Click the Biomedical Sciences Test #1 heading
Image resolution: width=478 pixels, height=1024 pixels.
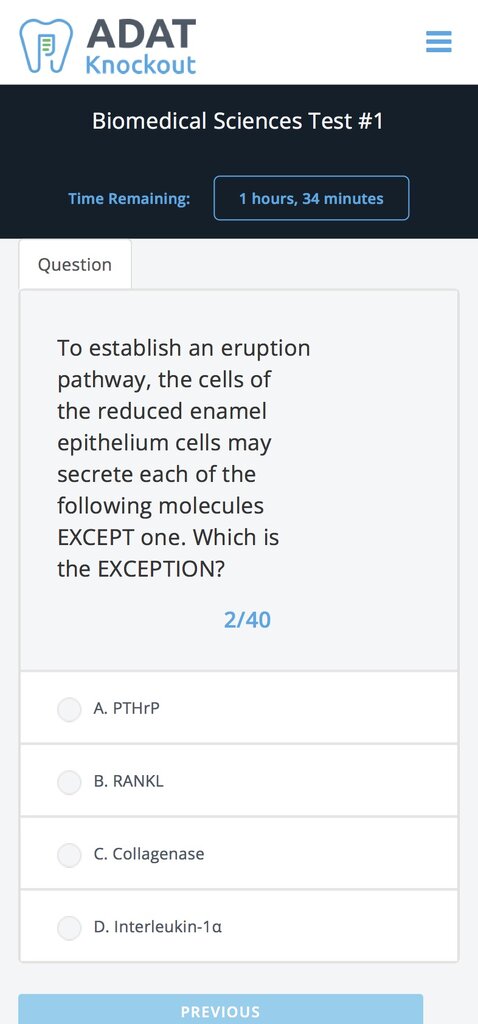pos(238,121)
